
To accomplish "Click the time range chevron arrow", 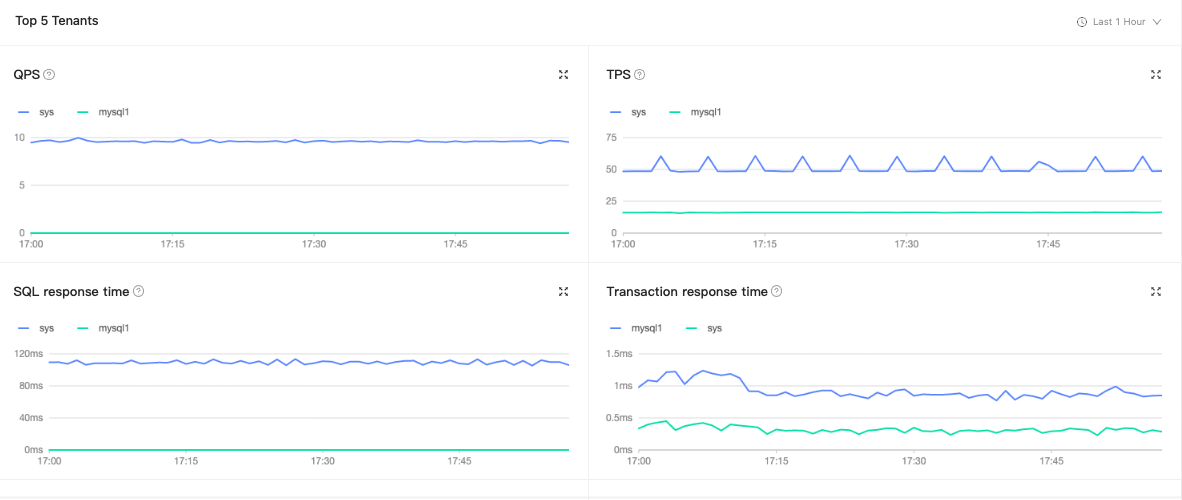I will coord(1157,22).
